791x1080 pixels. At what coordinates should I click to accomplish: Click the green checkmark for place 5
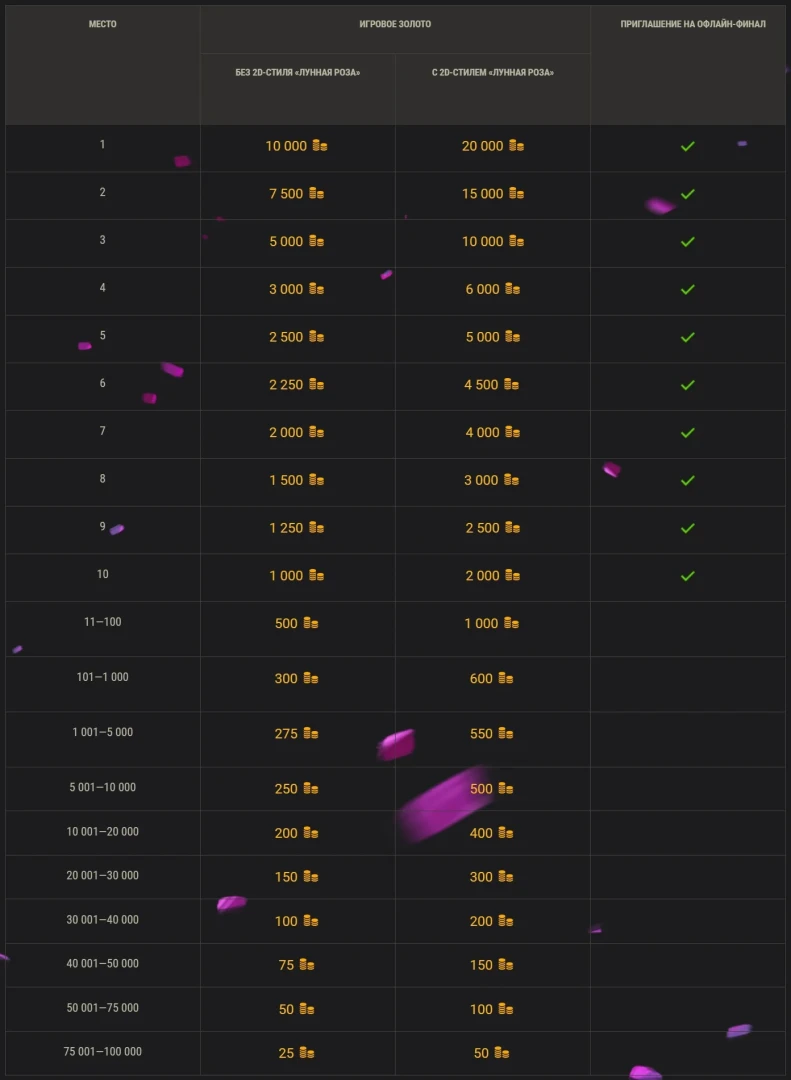[687, 338]
